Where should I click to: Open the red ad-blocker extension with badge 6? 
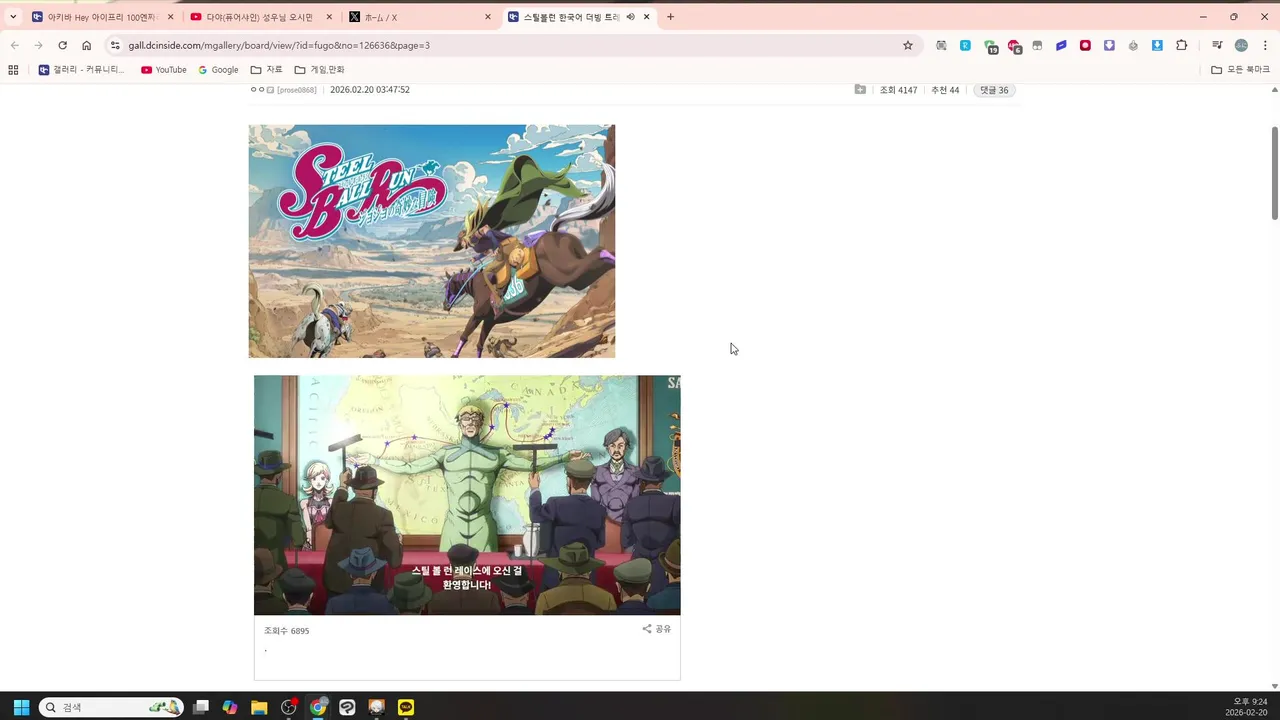(1014, 46)
